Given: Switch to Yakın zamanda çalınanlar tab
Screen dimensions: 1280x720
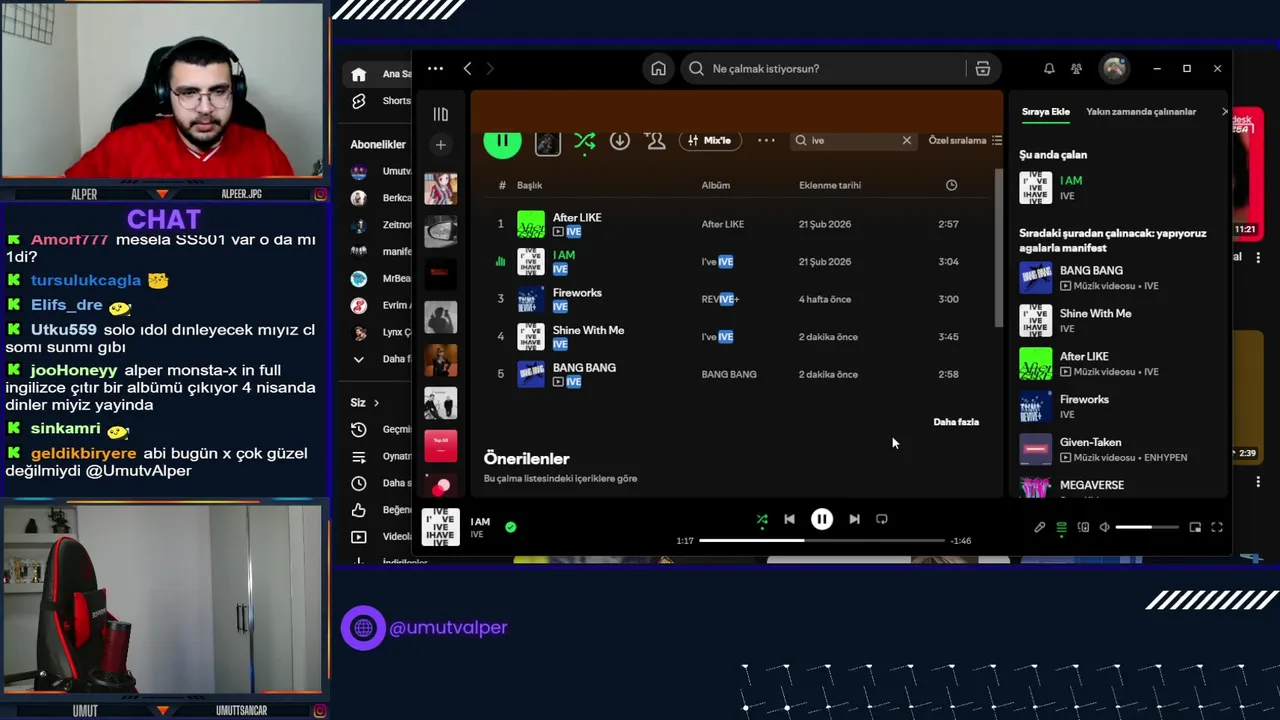Looking at the screenshot, I should click(x=1141, y=112).
